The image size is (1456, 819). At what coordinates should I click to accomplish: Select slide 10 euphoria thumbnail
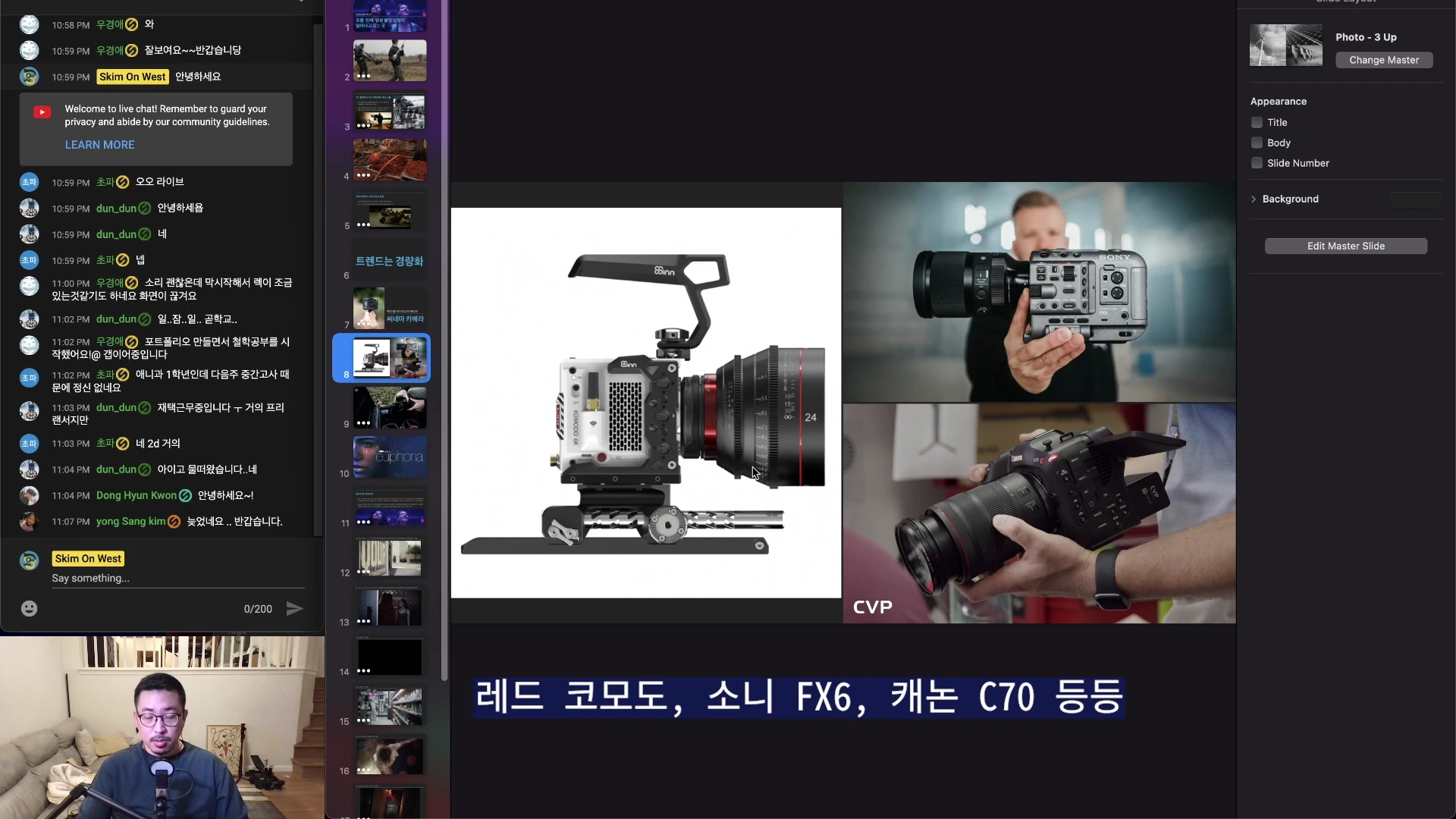(390, 457)
